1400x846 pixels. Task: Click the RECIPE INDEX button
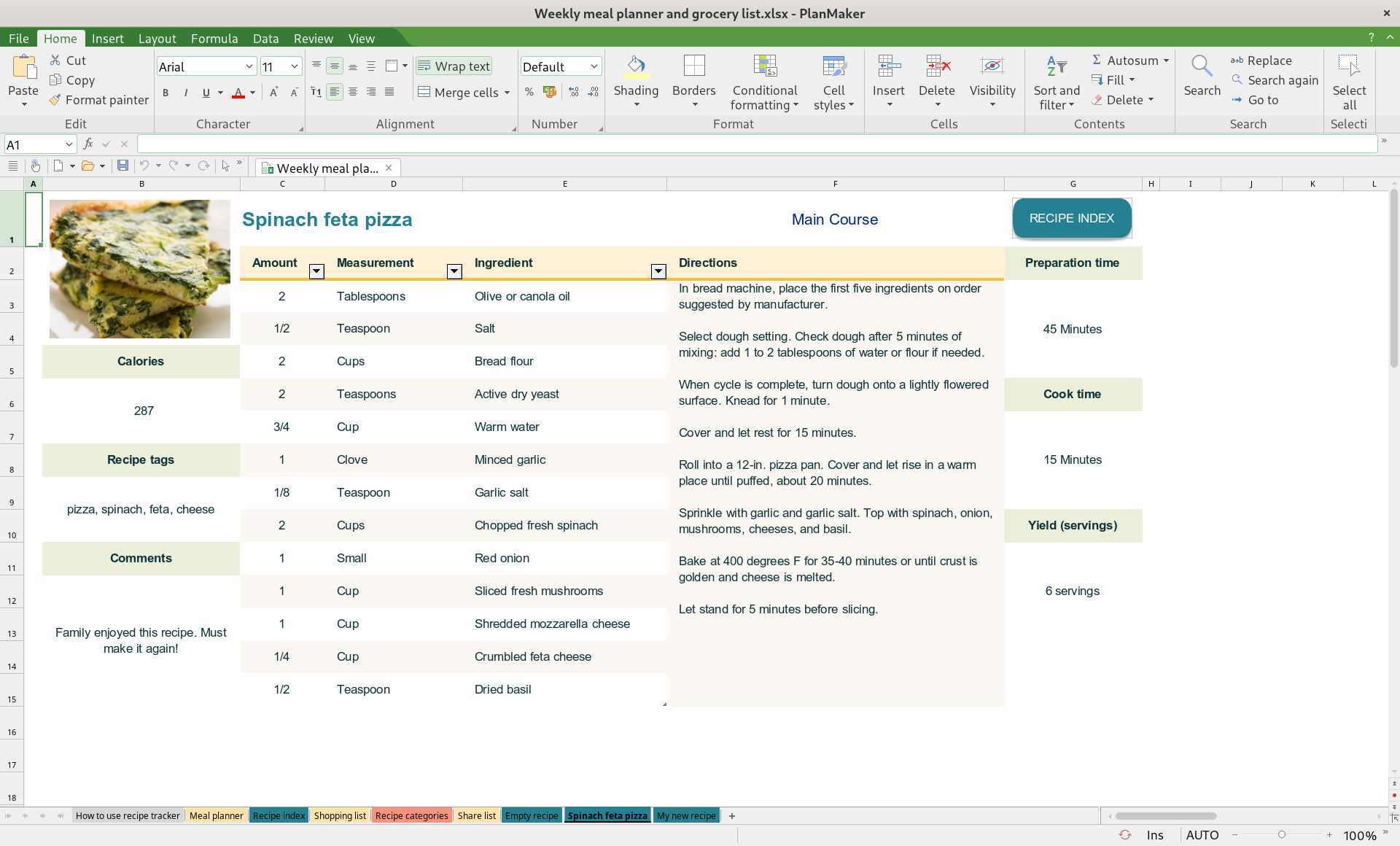click(x=1072, y=218)
